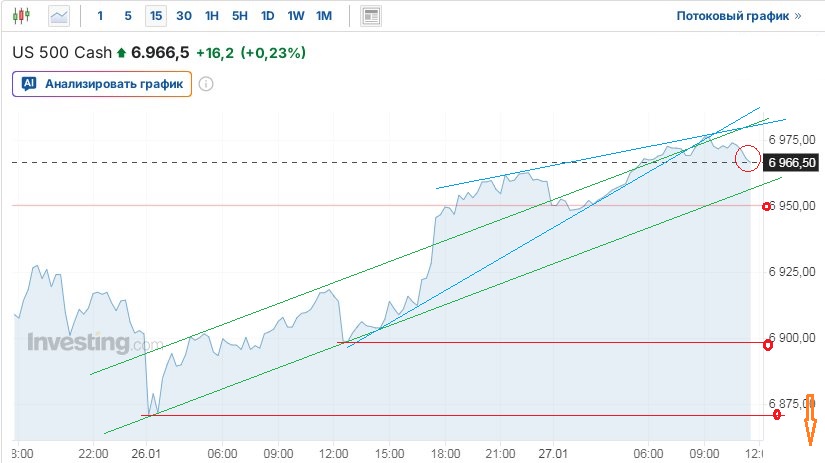The image size is (825, 463).
Task: Click red marker at 6 950 level
Action: point(767,206)
